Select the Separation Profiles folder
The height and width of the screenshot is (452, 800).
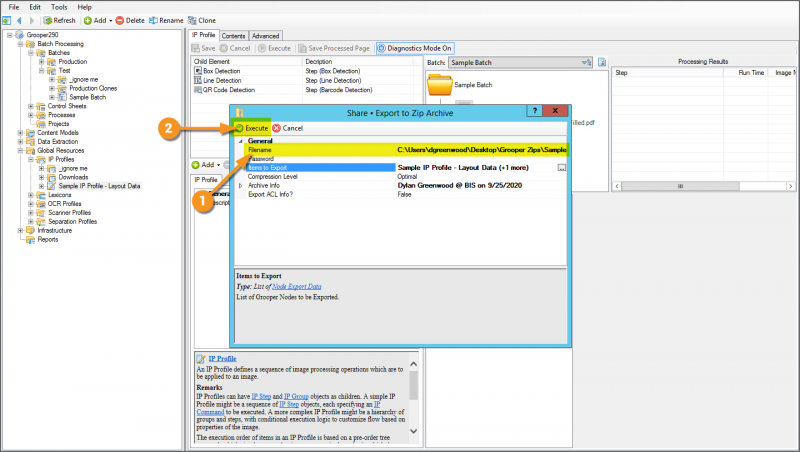click(x=72, y=221)
